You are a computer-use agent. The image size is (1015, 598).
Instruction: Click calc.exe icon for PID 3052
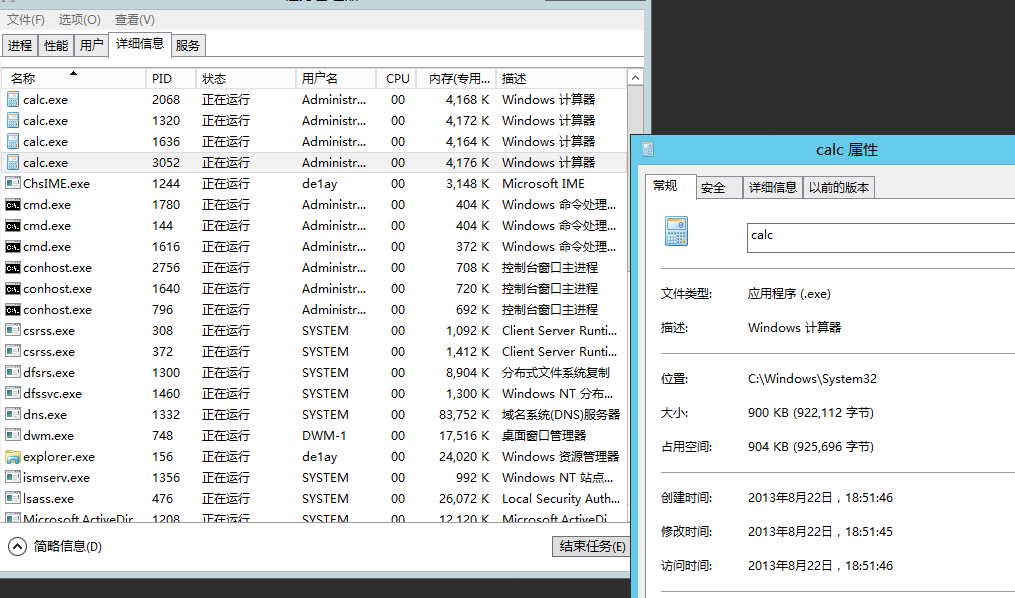(x=12, y=162)
